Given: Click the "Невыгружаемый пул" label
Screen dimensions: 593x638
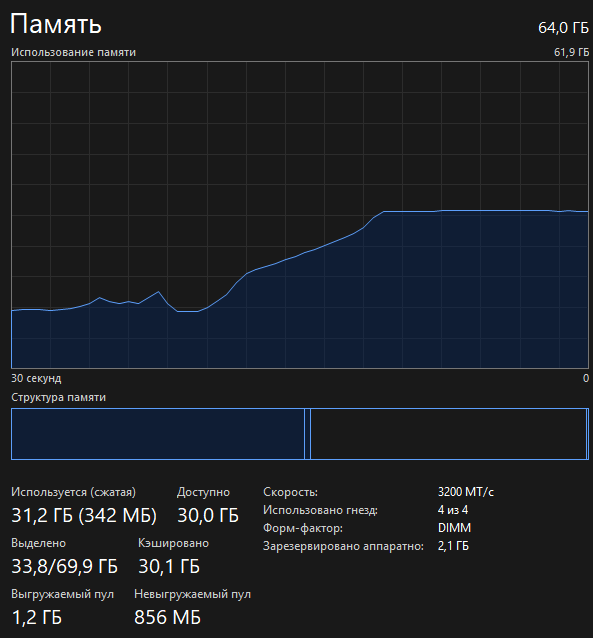Looking at the screenshot, I should (193, 594).
